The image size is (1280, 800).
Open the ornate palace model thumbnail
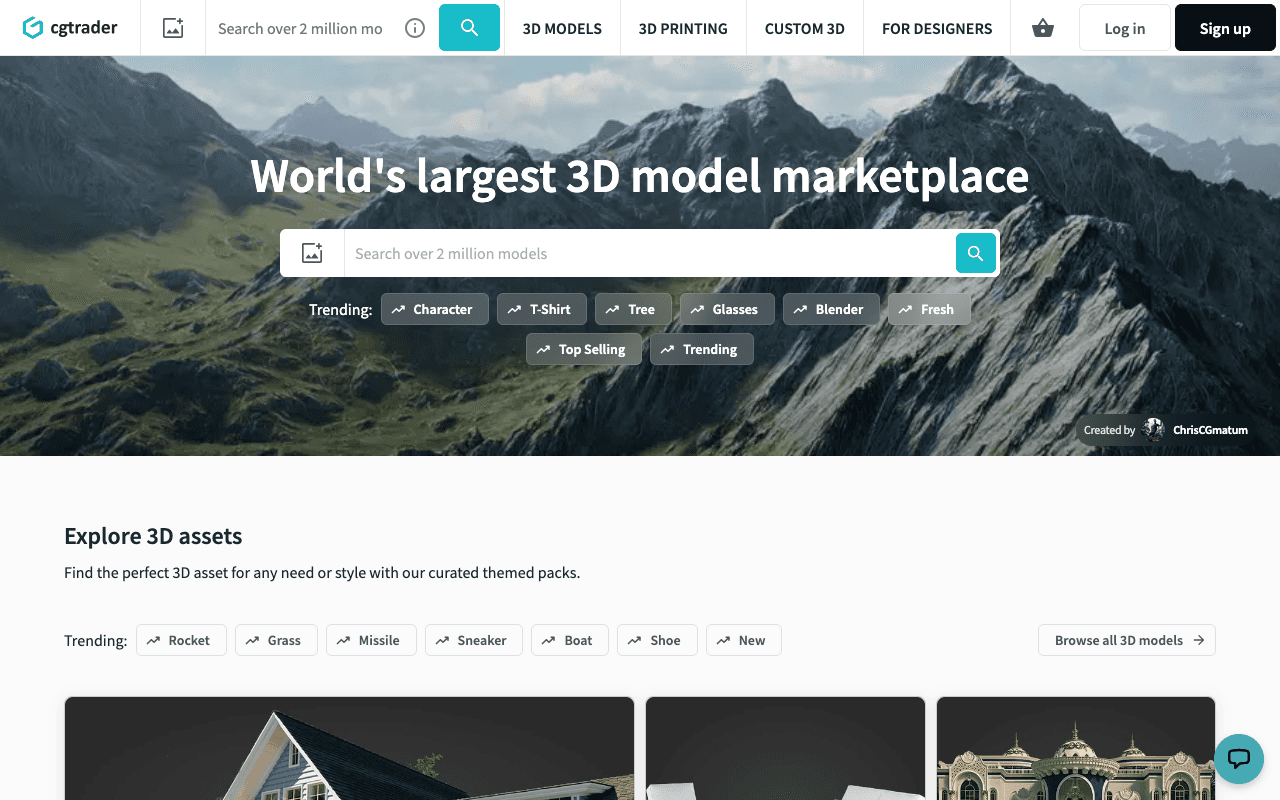[x=1076, y=748]
